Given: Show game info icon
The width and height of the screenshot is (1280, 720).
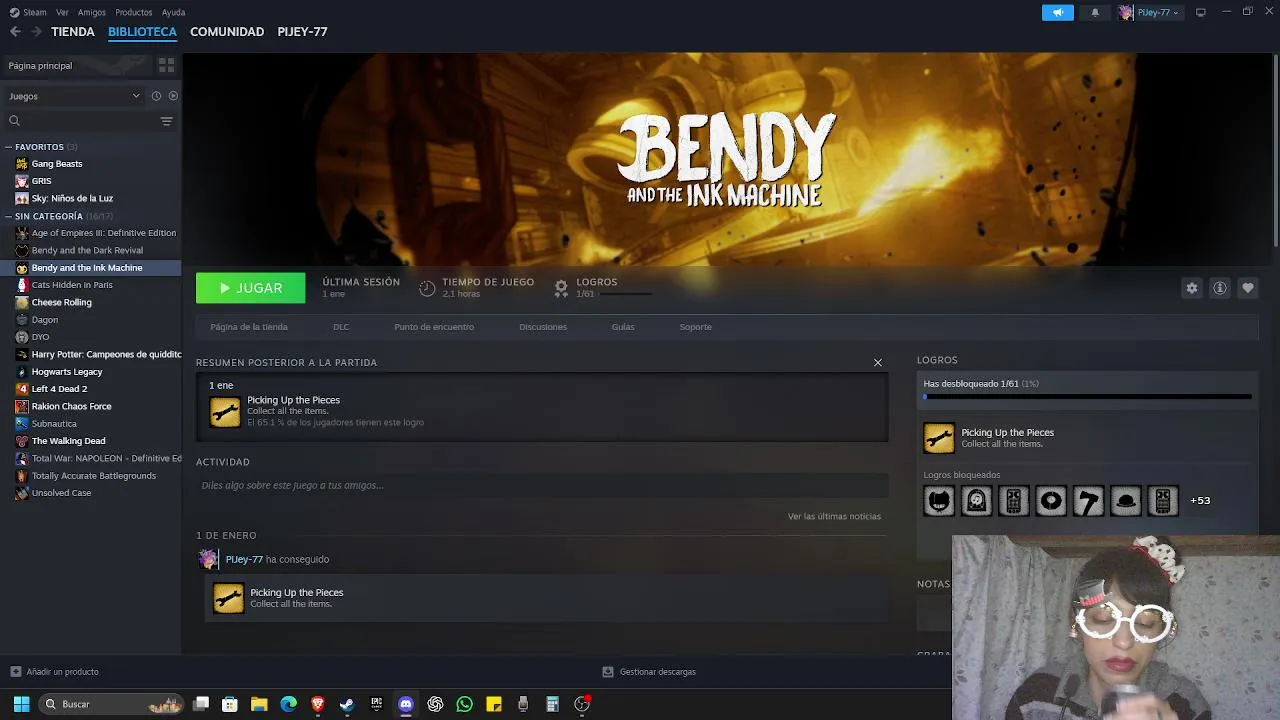Looking at the screenshot, I should click(1219, 288).
